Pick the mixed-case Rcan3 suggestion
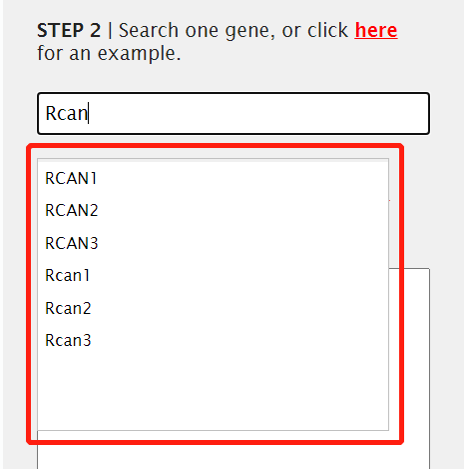464x469 pixels. [x=213, y=340]
